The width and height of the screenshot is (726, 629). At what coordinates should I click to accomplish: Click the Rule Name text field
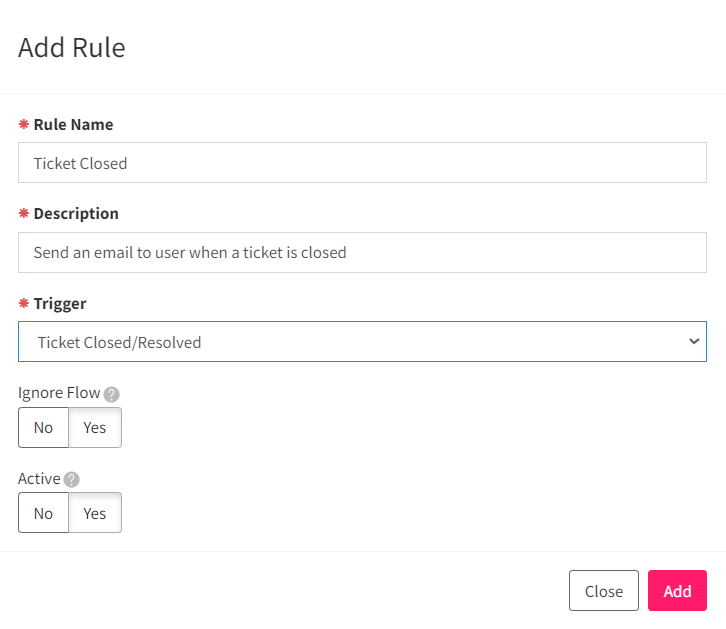[x=362, y=162]
